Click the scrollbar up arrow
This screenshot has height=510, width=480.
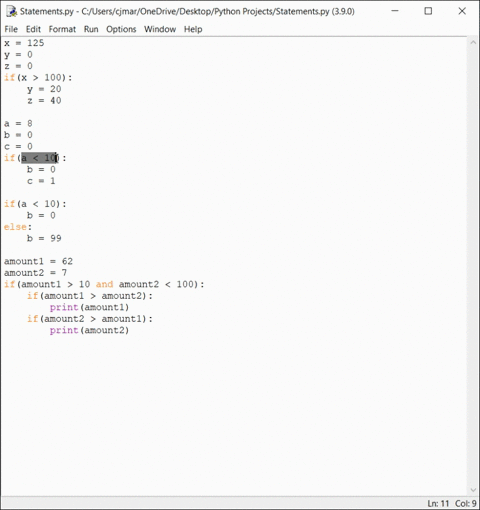pyautogui.click(x=473, y=43)
